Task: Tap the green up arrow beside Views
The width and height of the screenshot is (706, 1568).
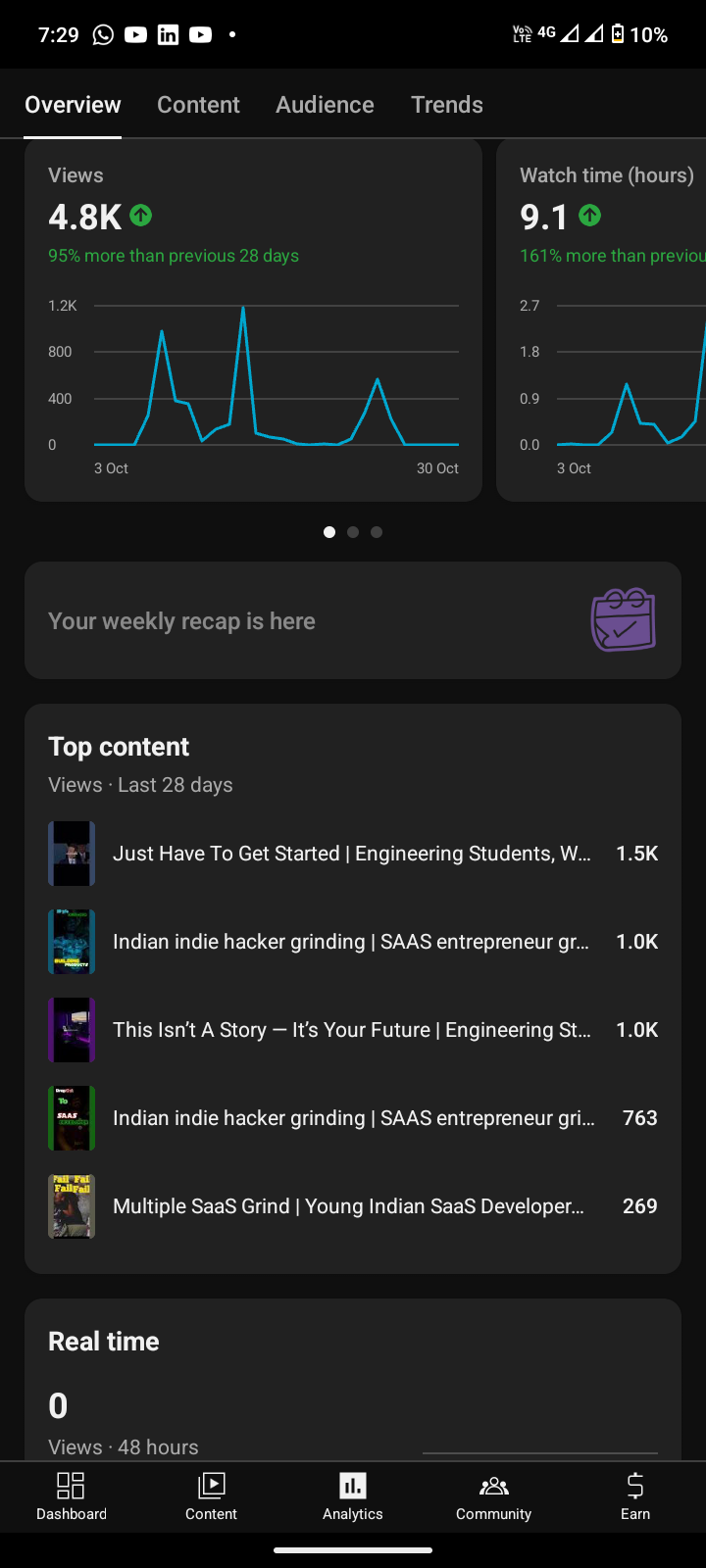Action: coord(141,215)
